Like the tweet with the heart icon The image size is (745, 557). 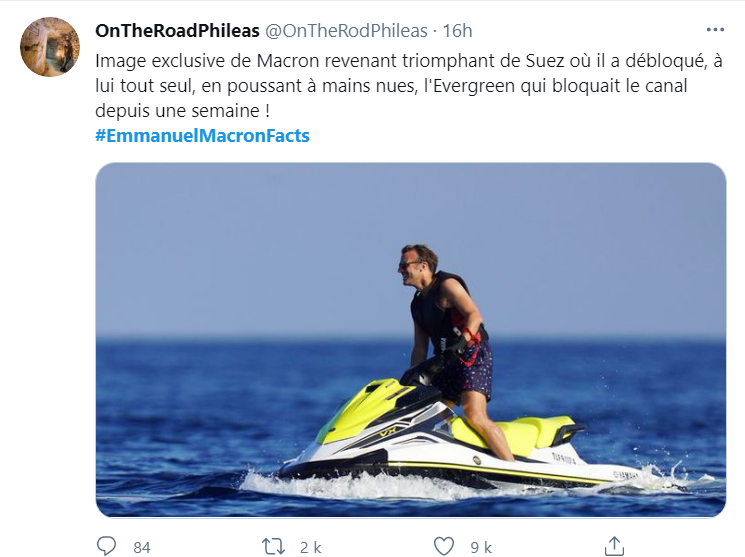click(x=444, y=546)
